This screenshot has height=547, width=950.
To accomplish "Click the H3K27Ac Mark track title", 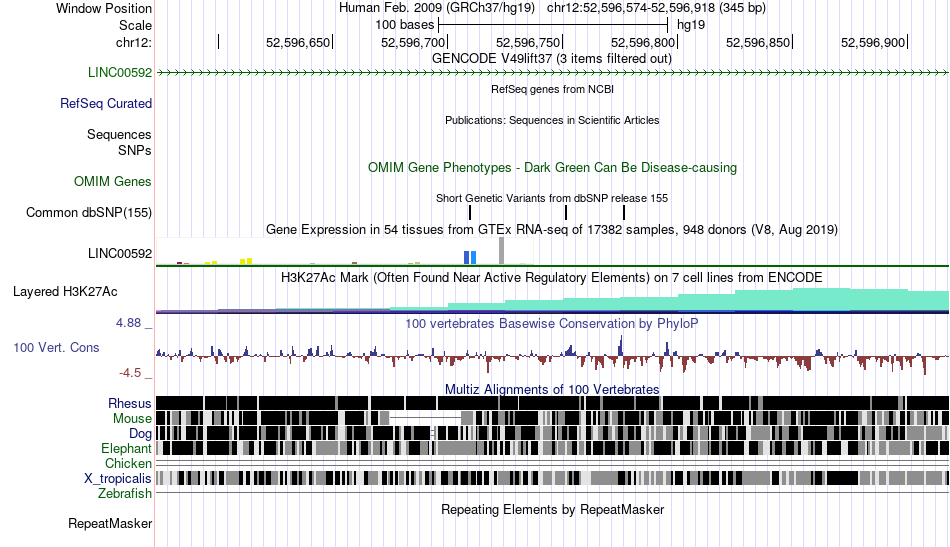I will tap(552, 277).
